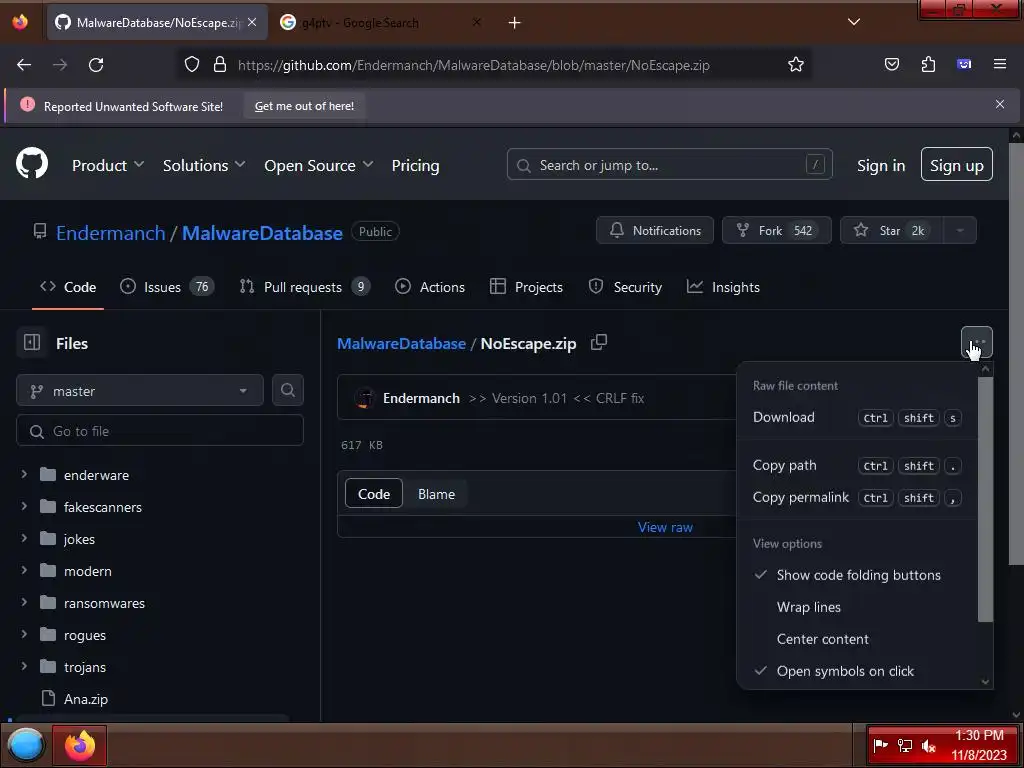Click the View raw link
Screen dimensions: 1024x768
click(x=665, y=527)
